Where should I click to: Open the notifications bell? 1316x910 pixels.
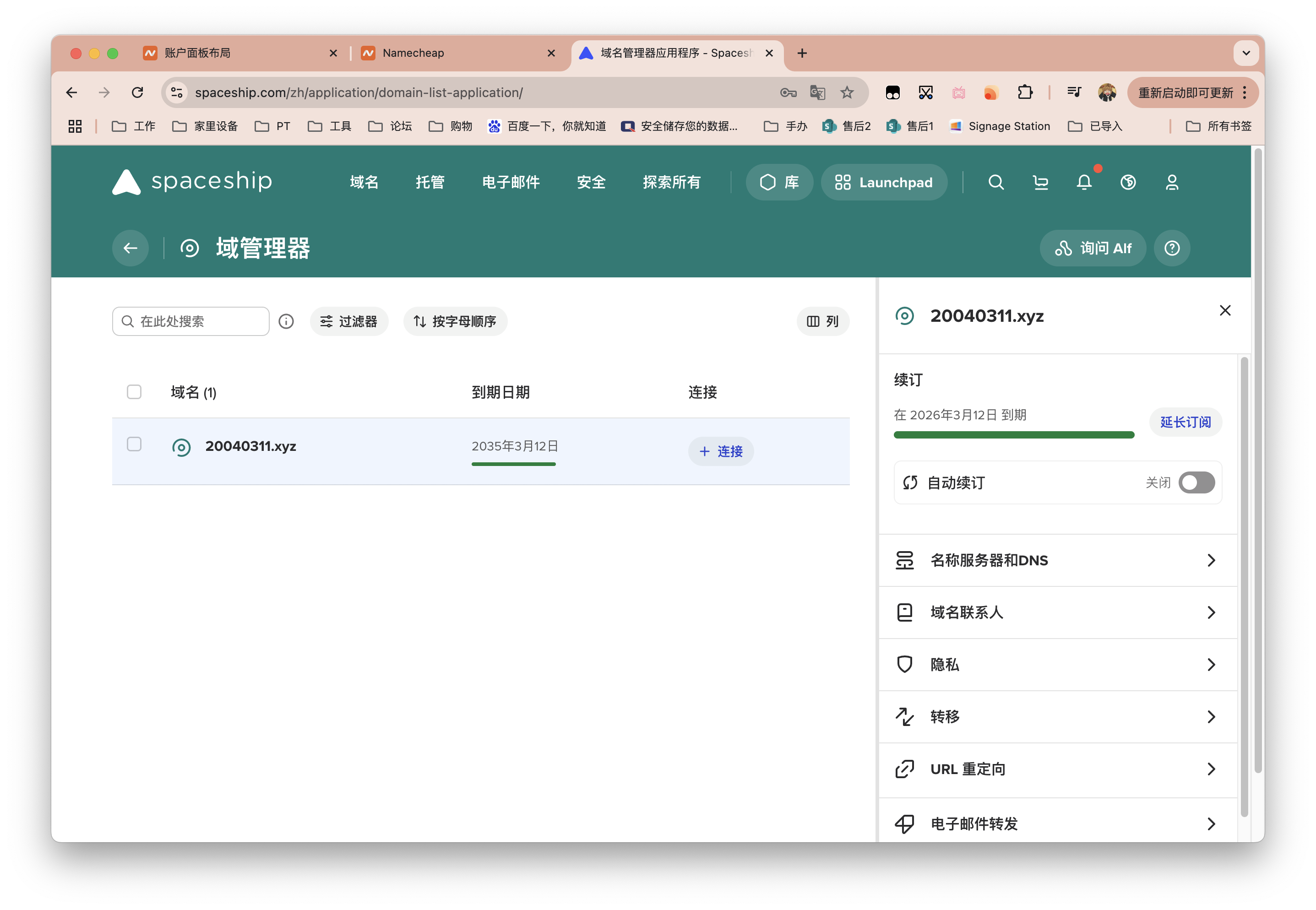[x=1084, y=183]
